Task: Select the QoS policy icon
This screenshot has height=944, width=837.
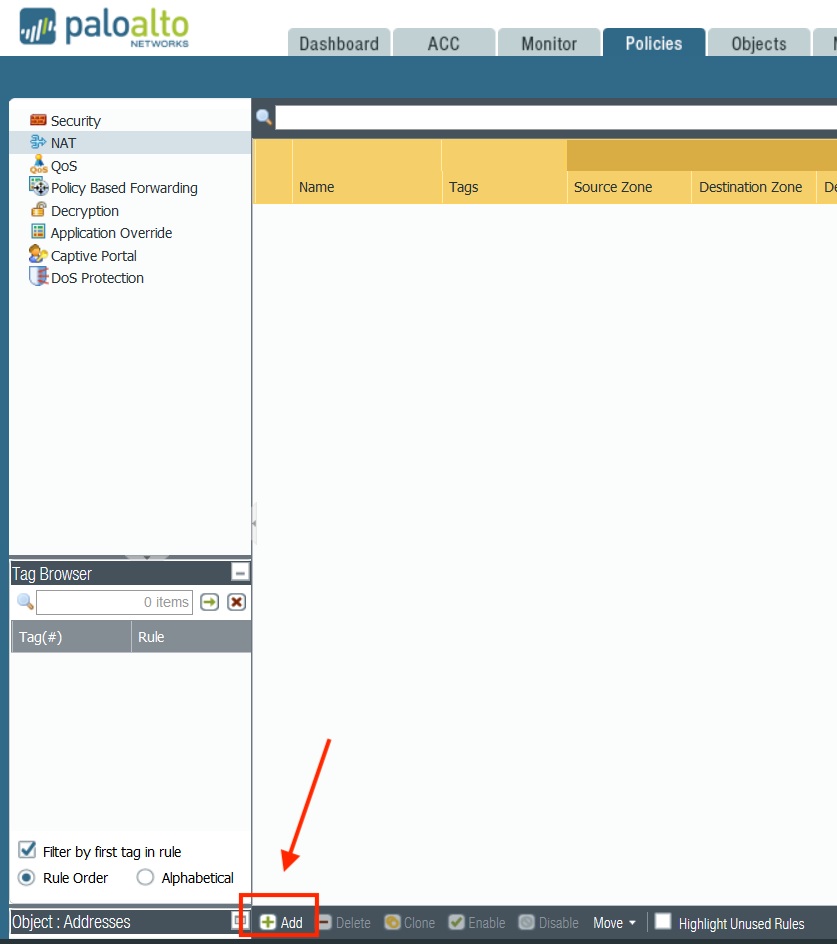Action: click(x=38, y=165)
